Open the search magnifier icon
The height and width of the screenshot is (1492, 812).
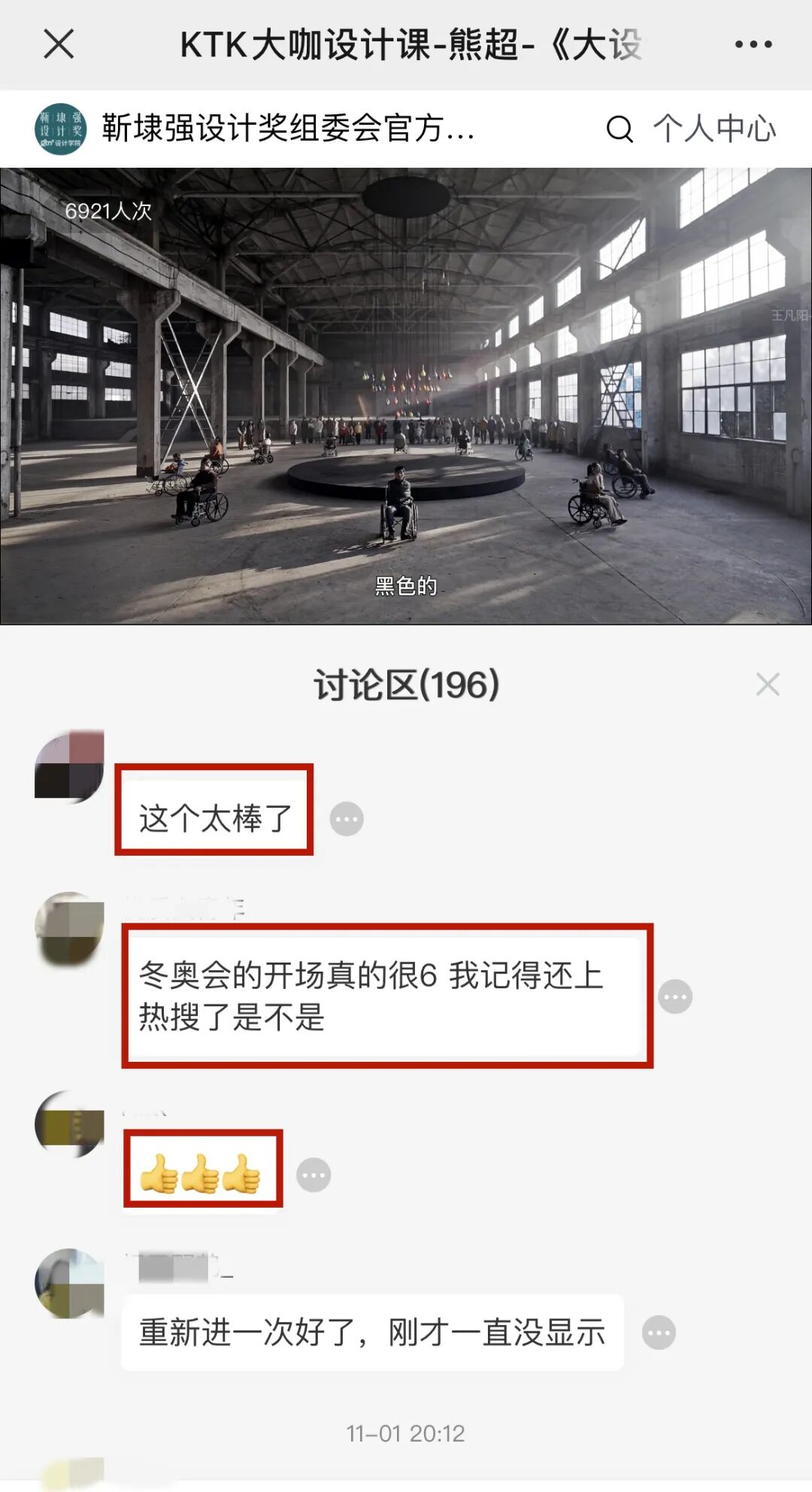620,129
